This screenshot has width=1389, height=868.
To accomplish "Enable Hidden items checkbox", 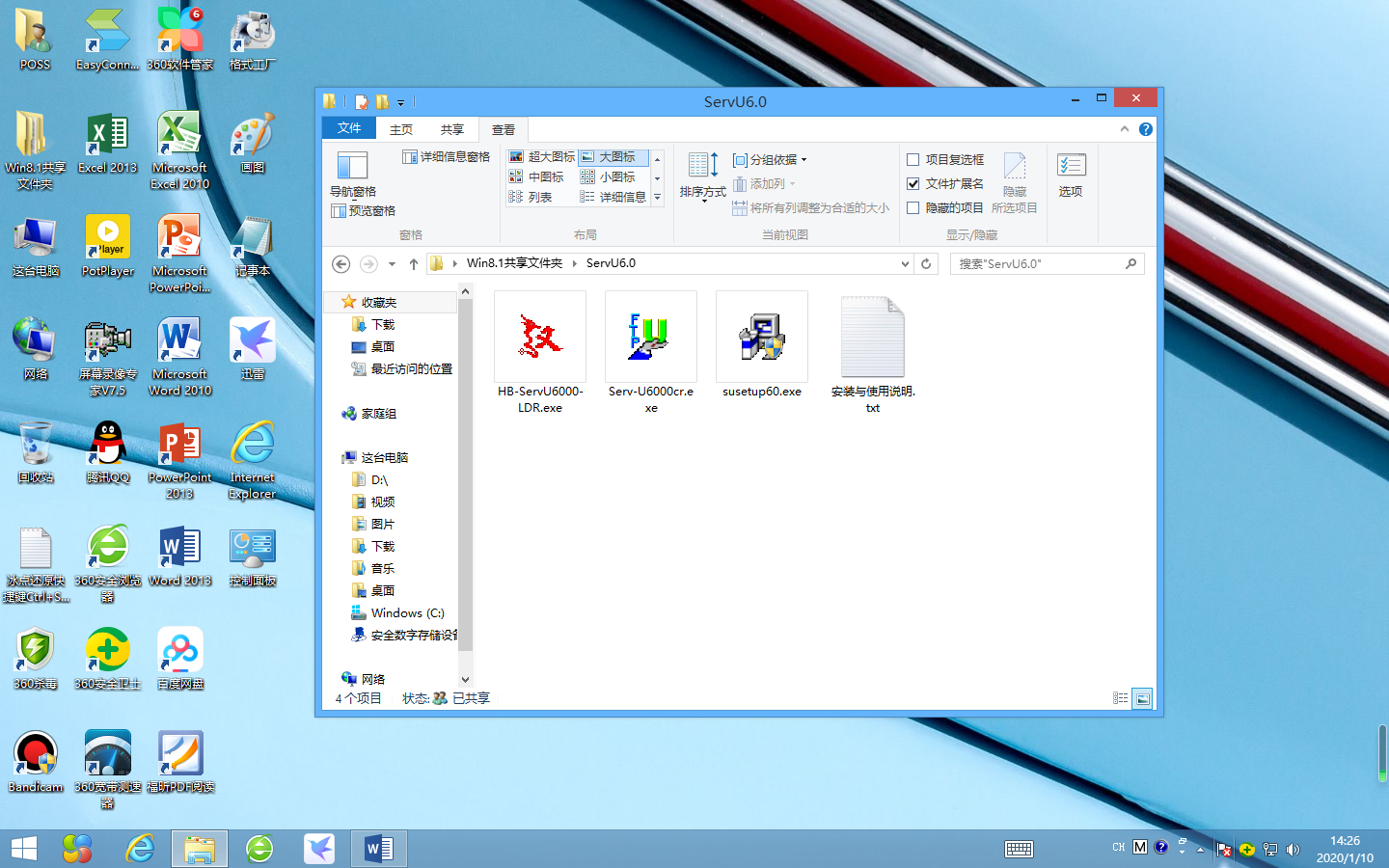I will (x=945, y=207).
